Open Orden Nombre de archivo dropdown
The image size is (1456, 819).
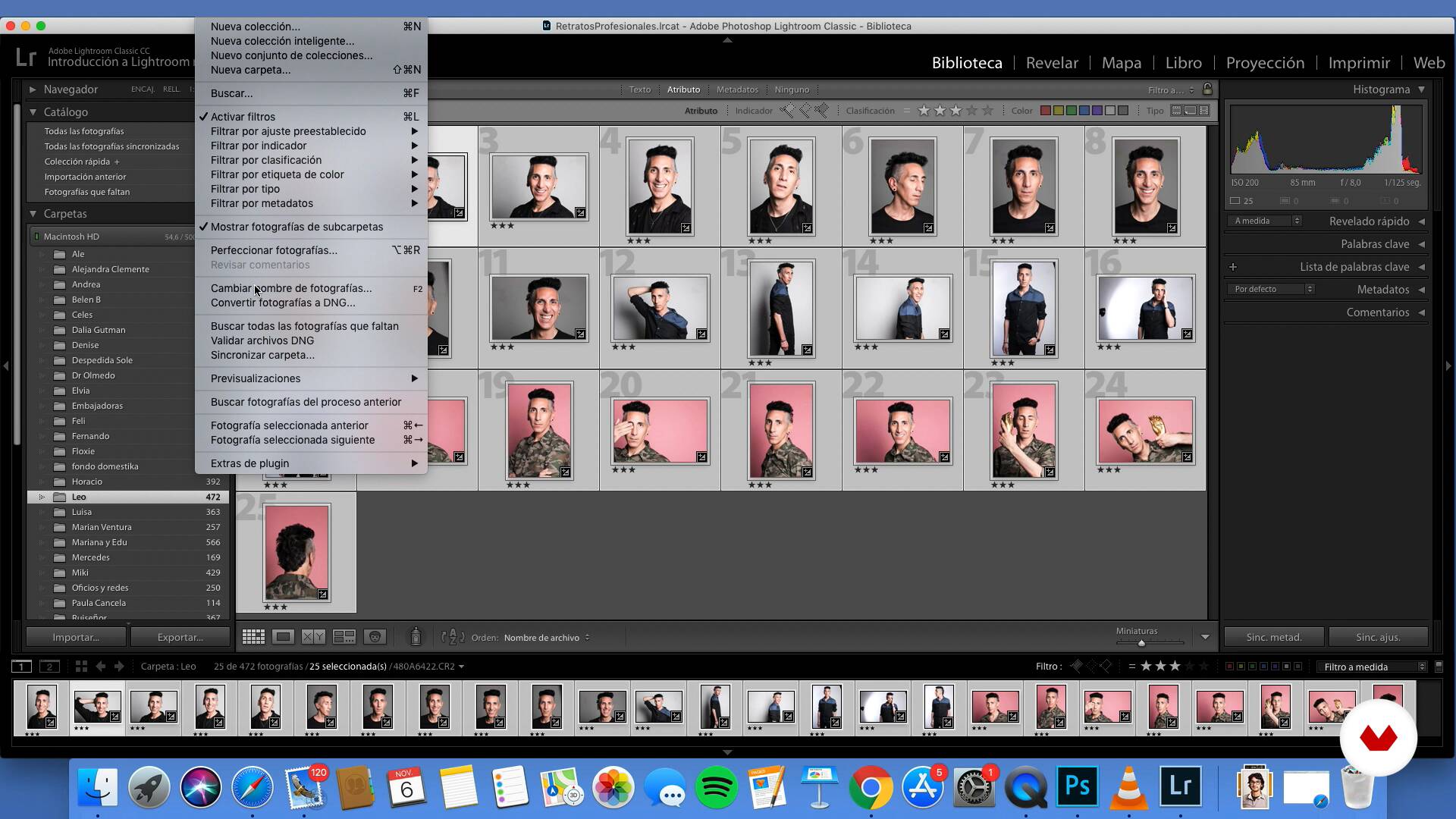click(546, 638)
